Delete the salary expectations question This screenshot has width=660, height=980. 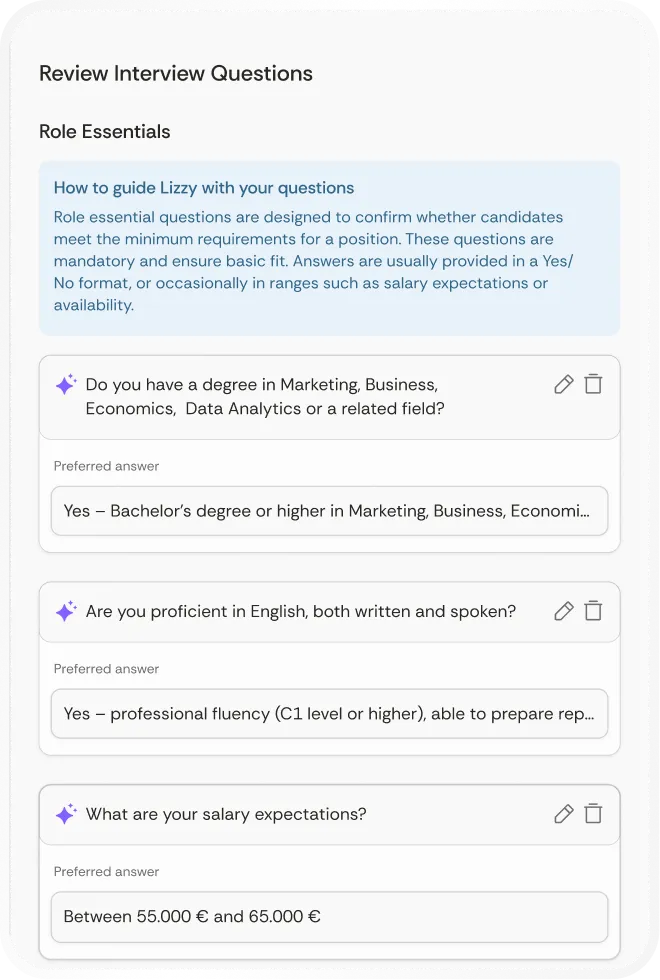(x=593, y=814)
